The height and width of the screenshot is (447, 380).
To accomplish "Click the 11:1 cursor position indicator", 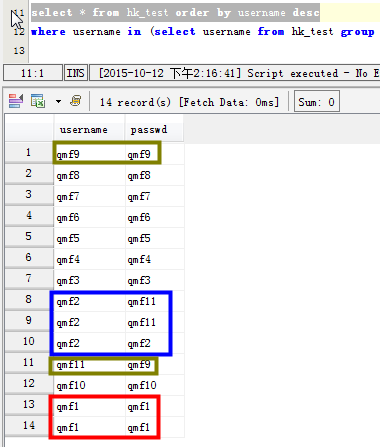I will coord(33,73).
